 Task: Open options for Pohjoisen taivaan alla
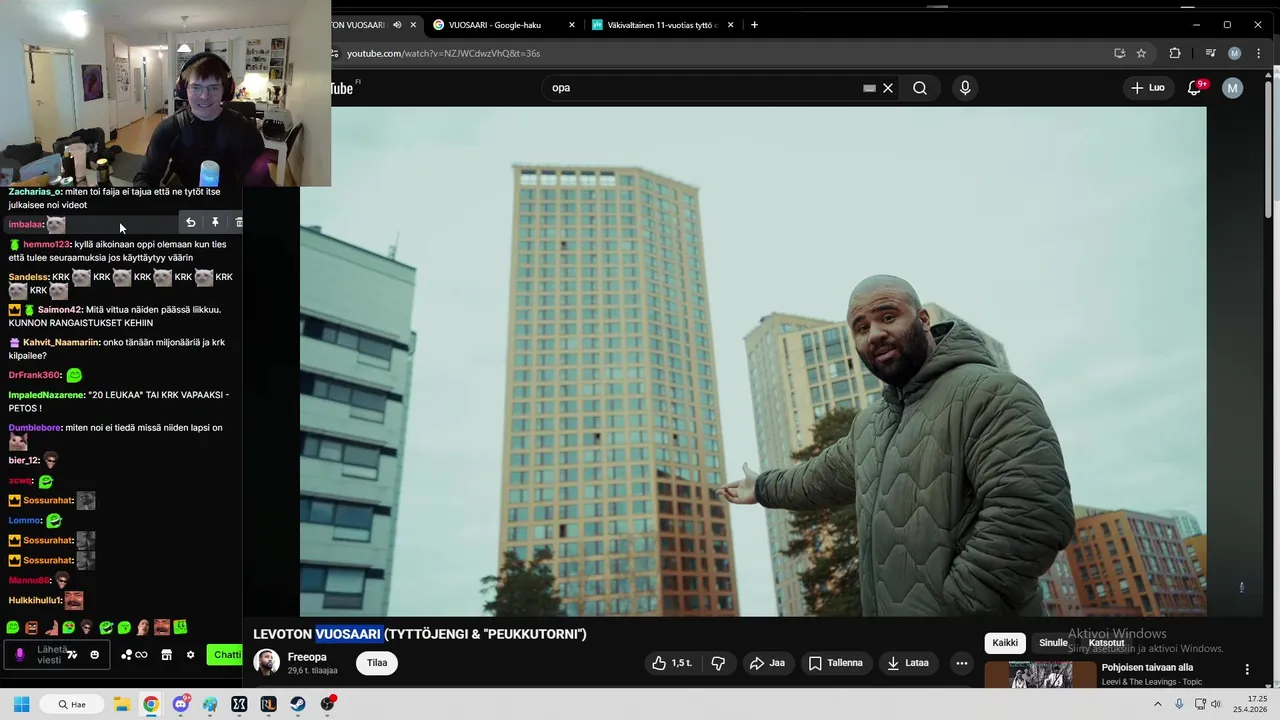click(x=1247, y=669)
